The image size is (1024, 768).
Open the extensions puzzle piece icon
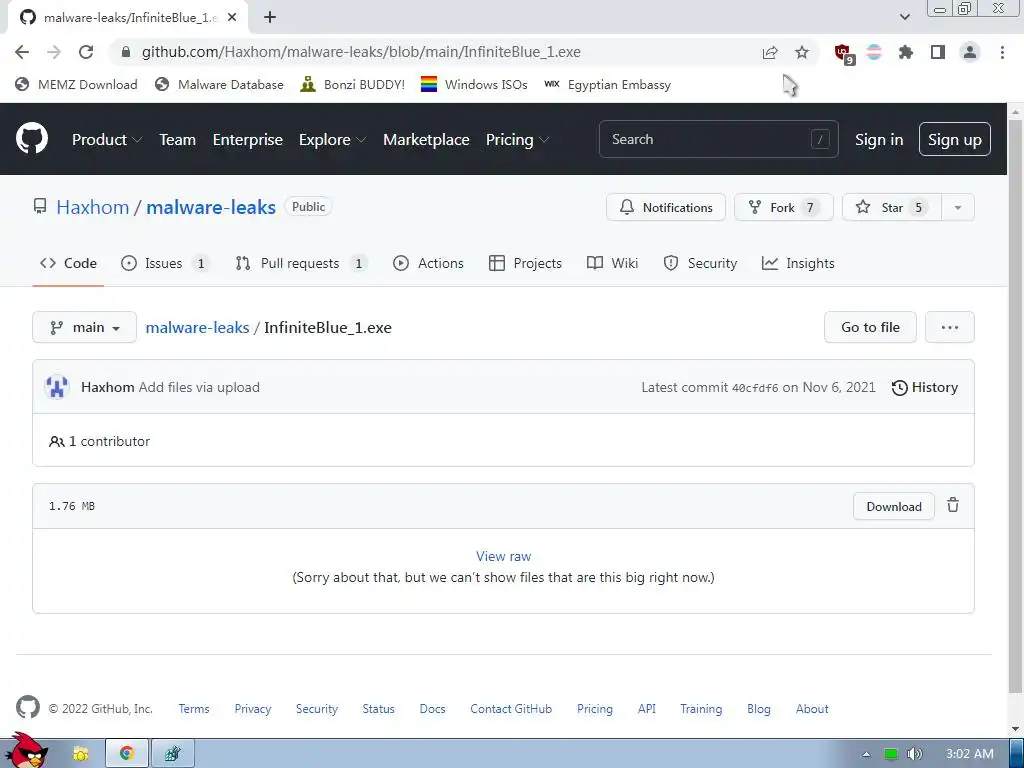pos(905,52)
